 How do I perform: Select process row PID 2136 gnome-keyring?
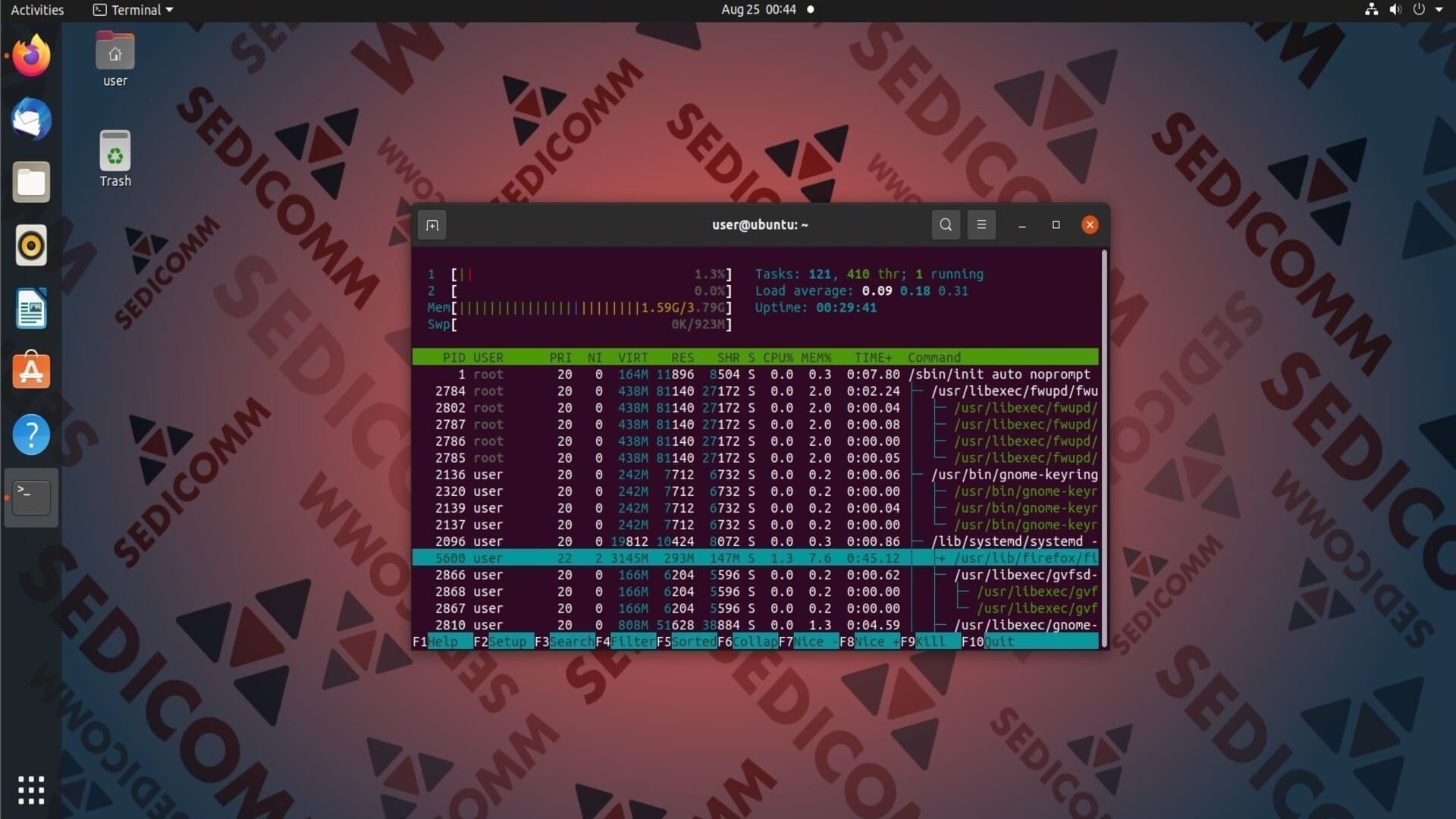[x=755, y=475]
